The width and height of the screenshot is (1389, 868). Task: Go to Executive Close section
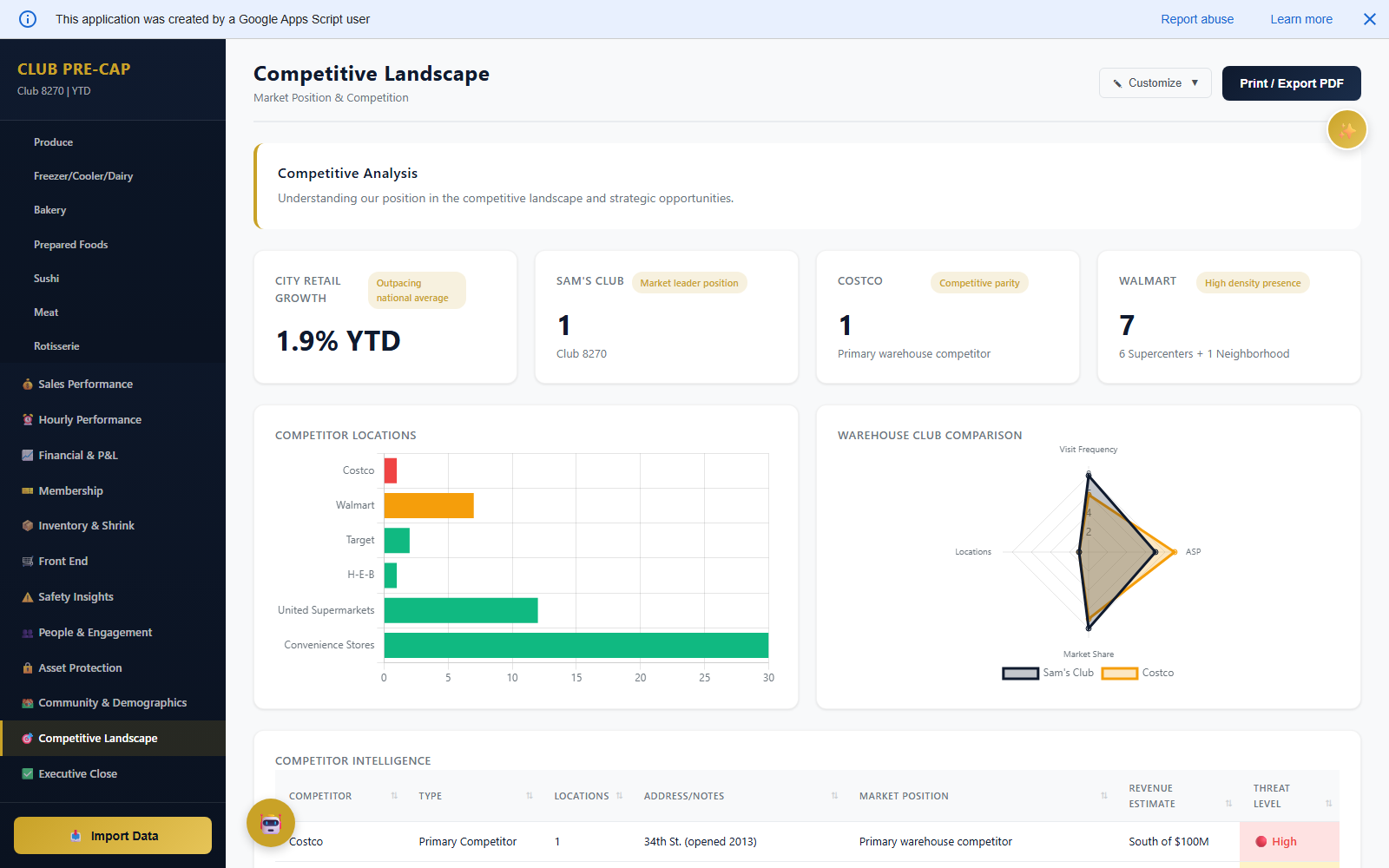coord(77,773)
